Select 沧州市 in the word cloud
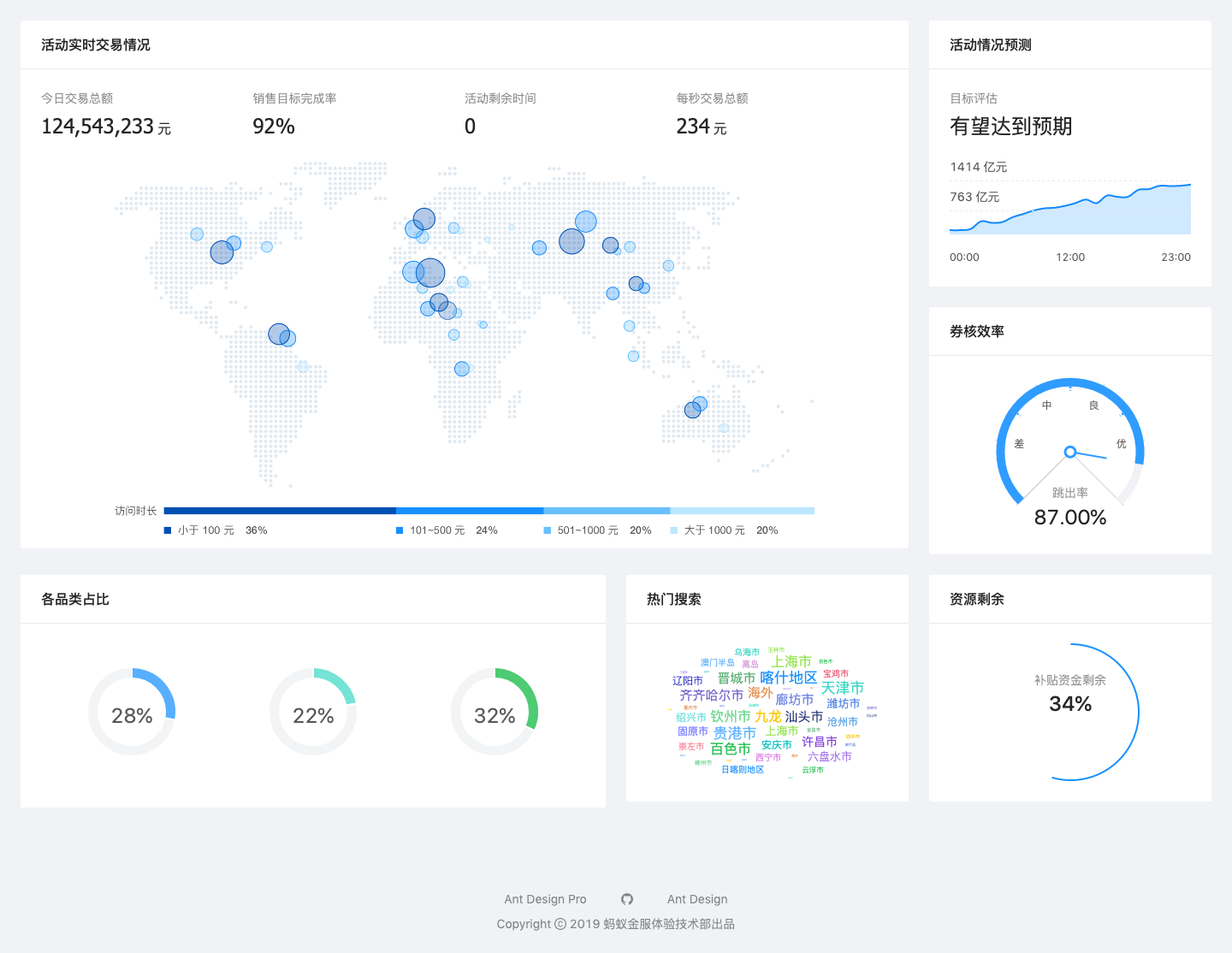This screenshot has height=953, width=1232. coord(843,722)
